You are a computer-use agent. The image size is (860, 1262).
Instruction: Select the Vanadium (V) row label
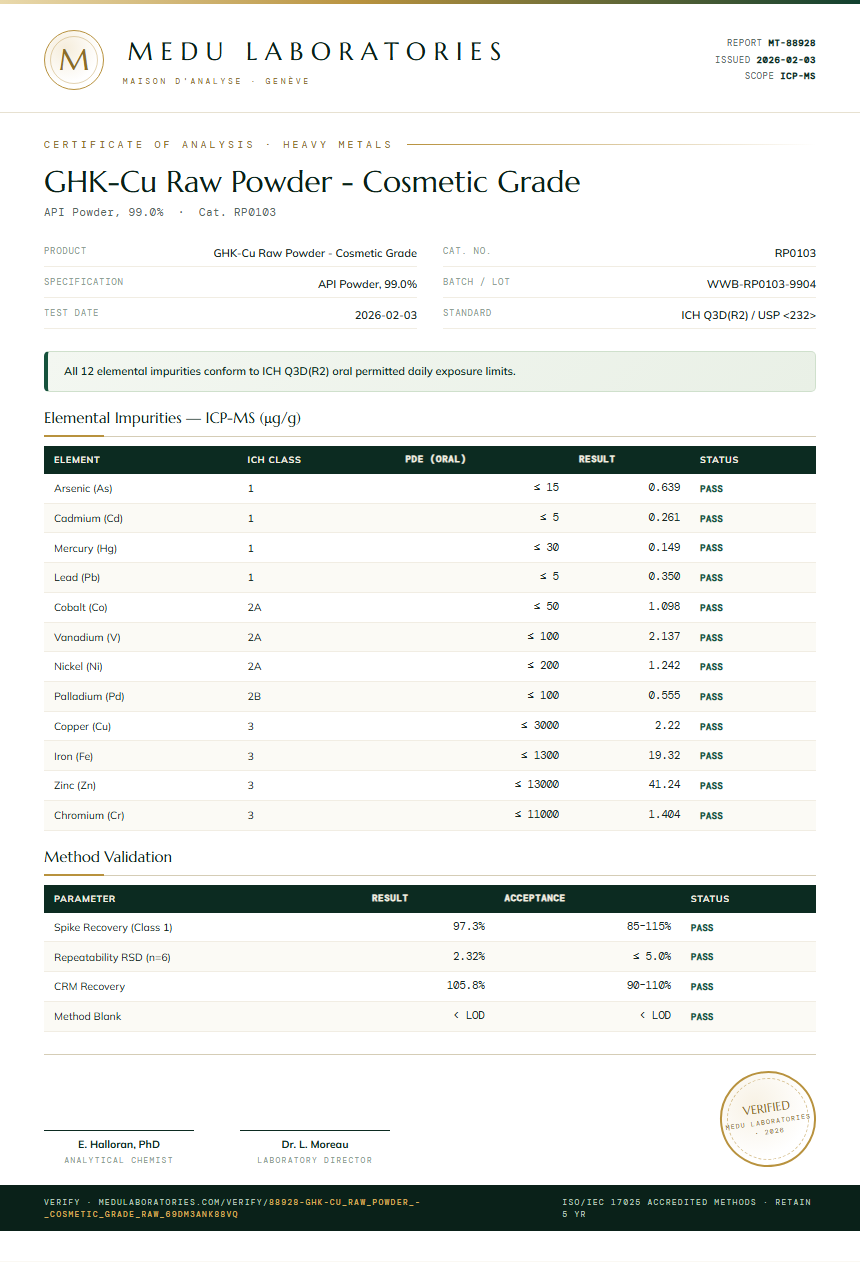click(x=87, y=637)
